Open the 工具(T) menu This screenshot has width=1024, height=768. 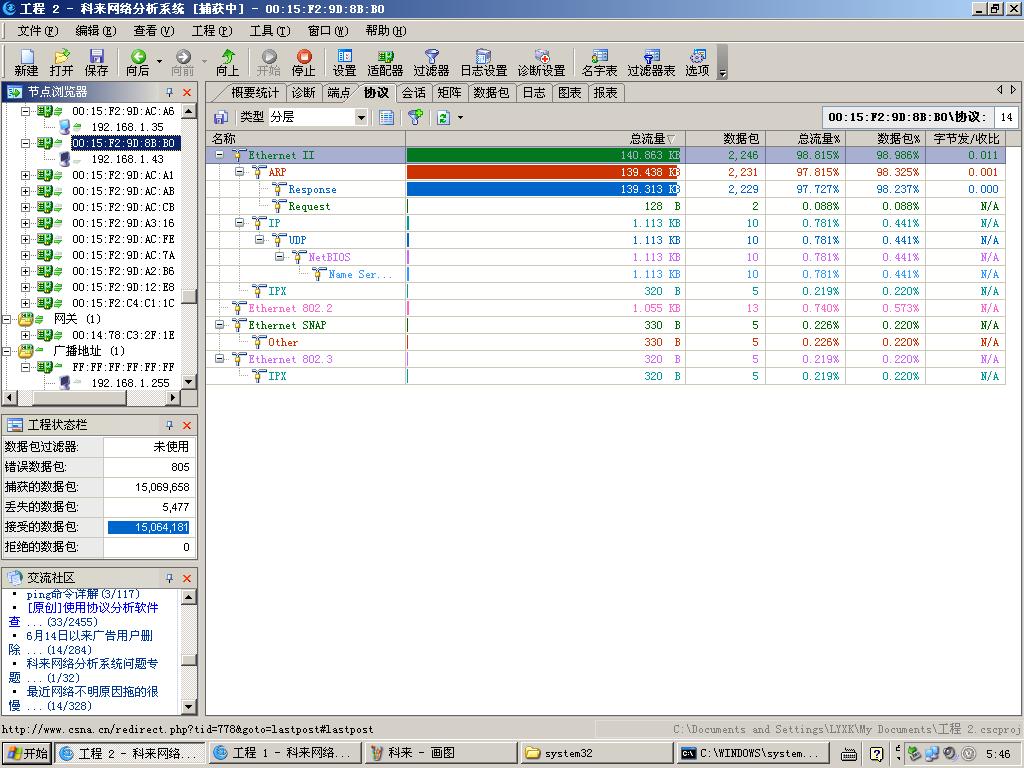tap(269, 31)
